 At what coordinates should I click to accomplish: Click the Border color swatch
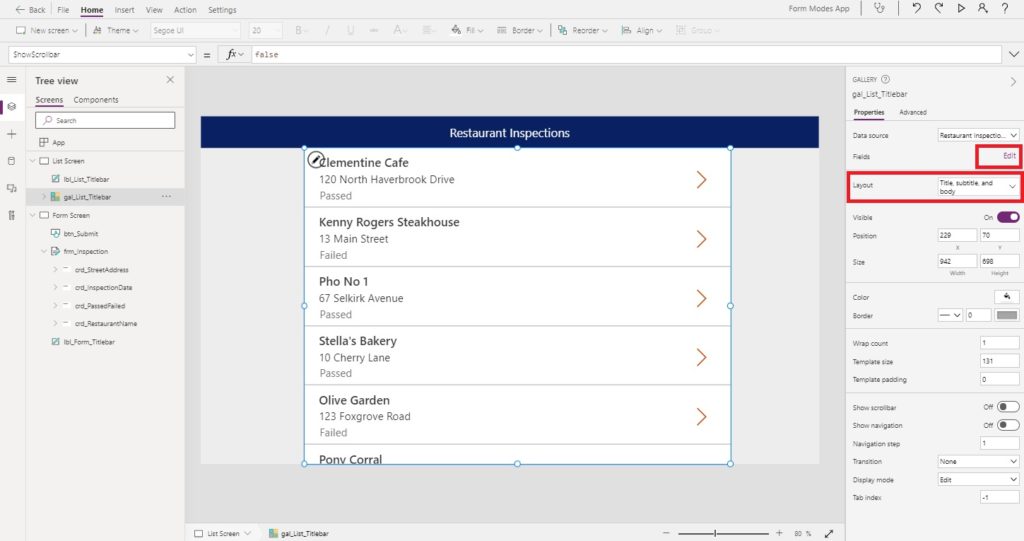tap(1006, 315)
